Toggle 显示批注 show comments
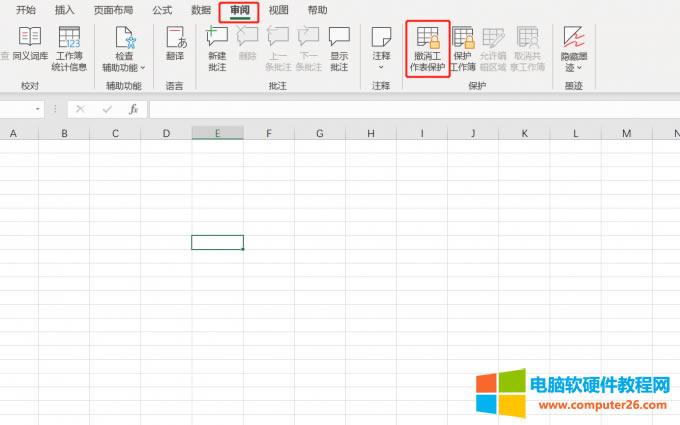The width and height of the screenshot is (680, 425). click(x=339, y=49)
